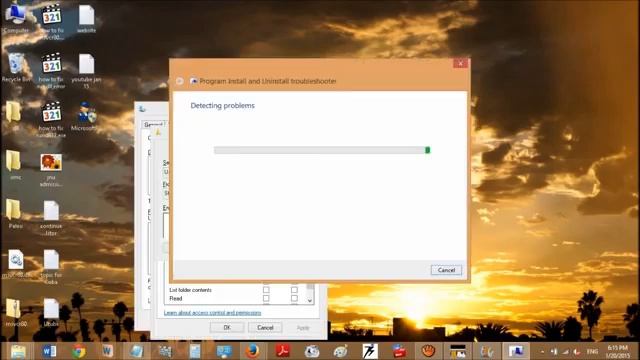640x360 pixels.
Task: Select the how to fix rundll32.exe video
Action: [x=51, y=120]
